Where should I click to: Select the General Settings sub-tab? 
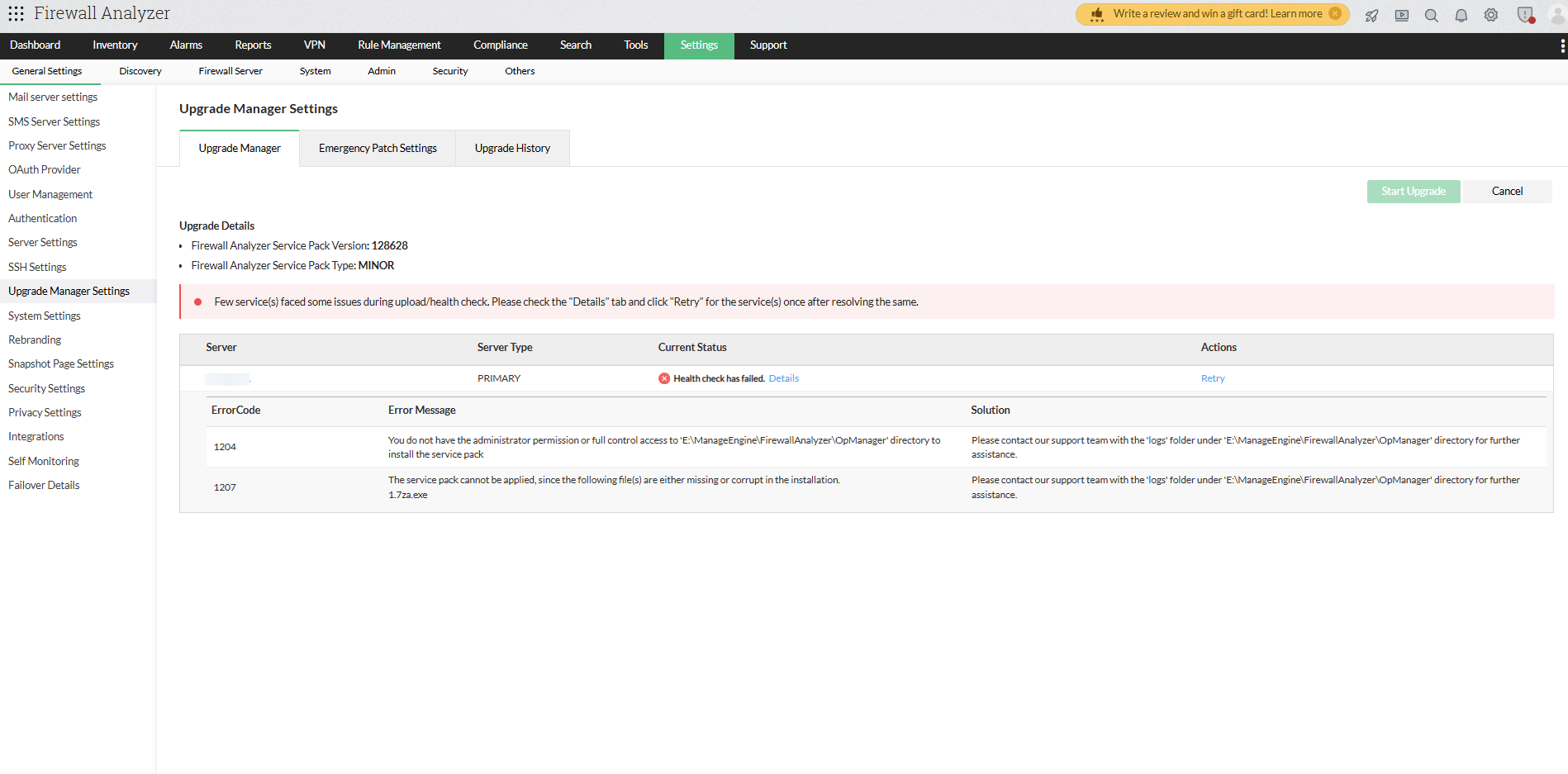point(47,71)
